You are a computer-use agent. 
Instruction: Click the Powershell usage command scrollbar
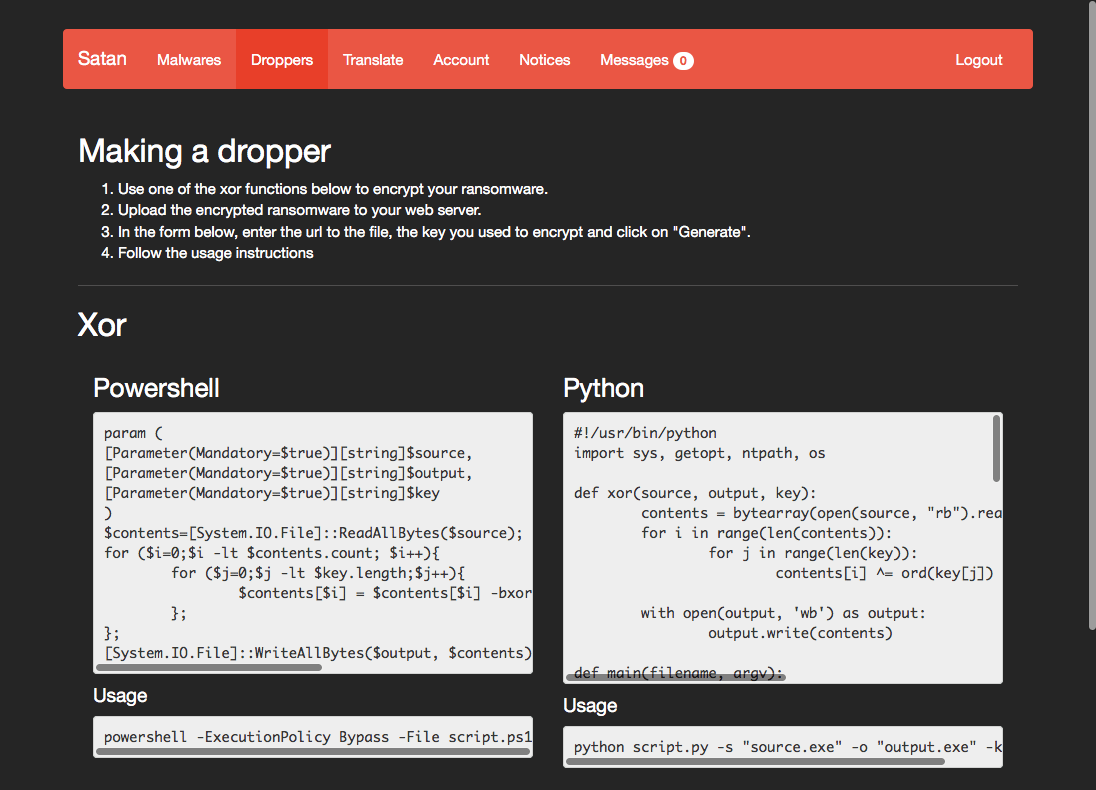tap(312, 751)
